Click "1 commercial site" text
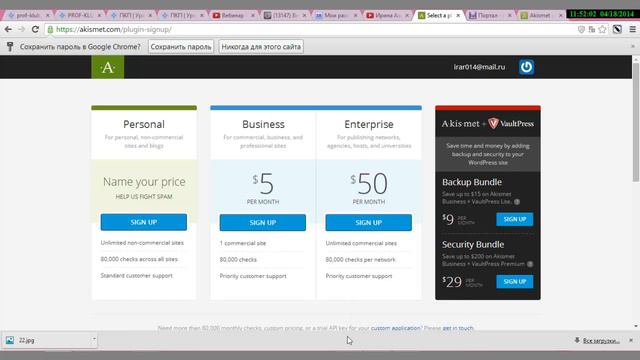 pos(242,243)
